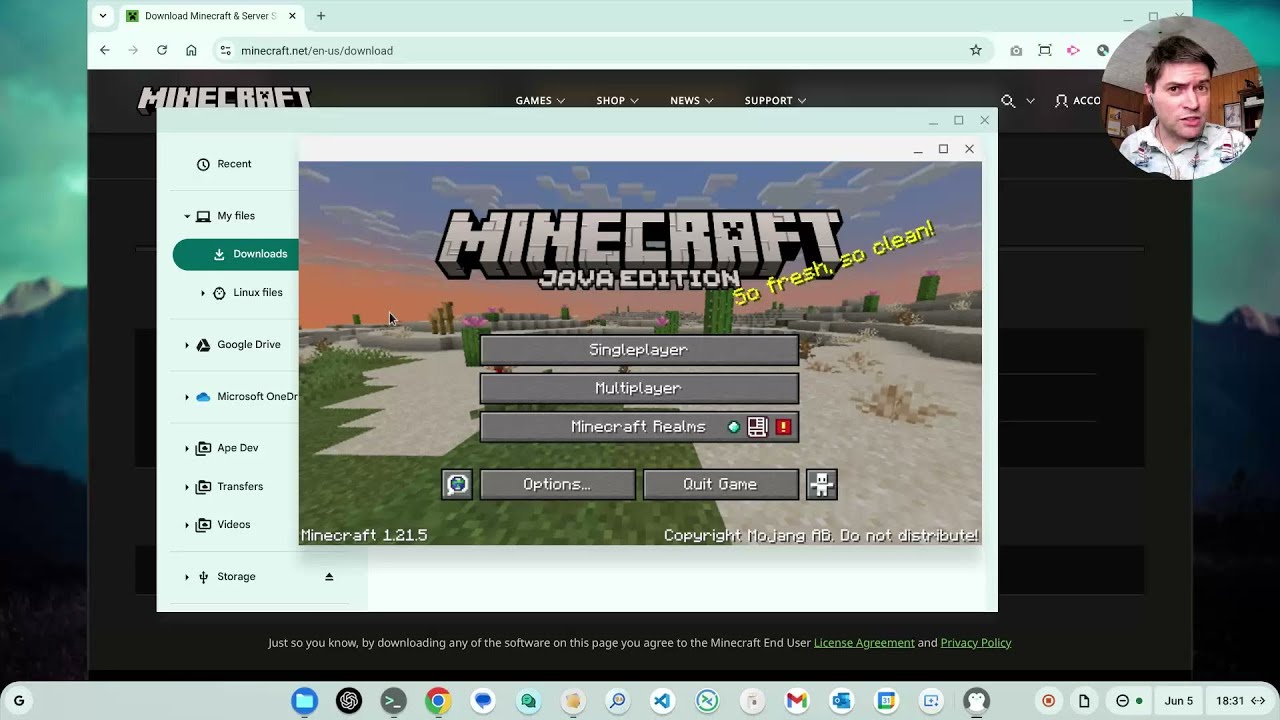Image resolution: width=1280 pixels, height=720 pixels.
Task: Expand Microsoft OneDrive in Files sidebar
Action: click(187, 397)
